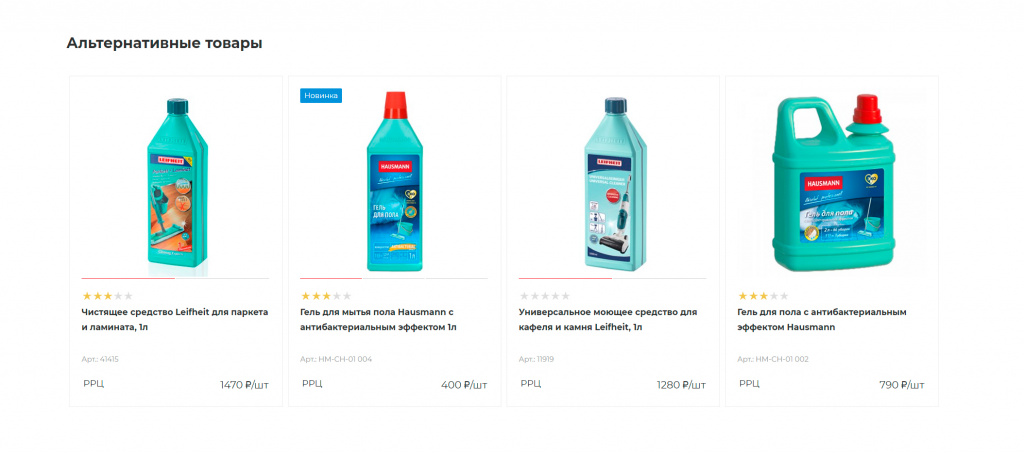1024x453 pixels.
Task: Click the 1280 ₽/шт price
Action: (x=681, y=385)
